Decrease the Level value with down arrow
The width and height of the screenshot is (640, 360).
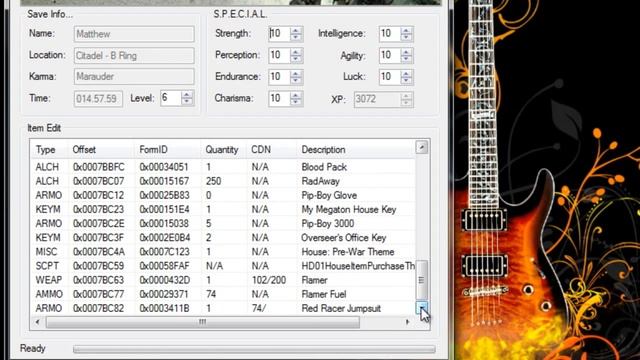coord(187,101)
